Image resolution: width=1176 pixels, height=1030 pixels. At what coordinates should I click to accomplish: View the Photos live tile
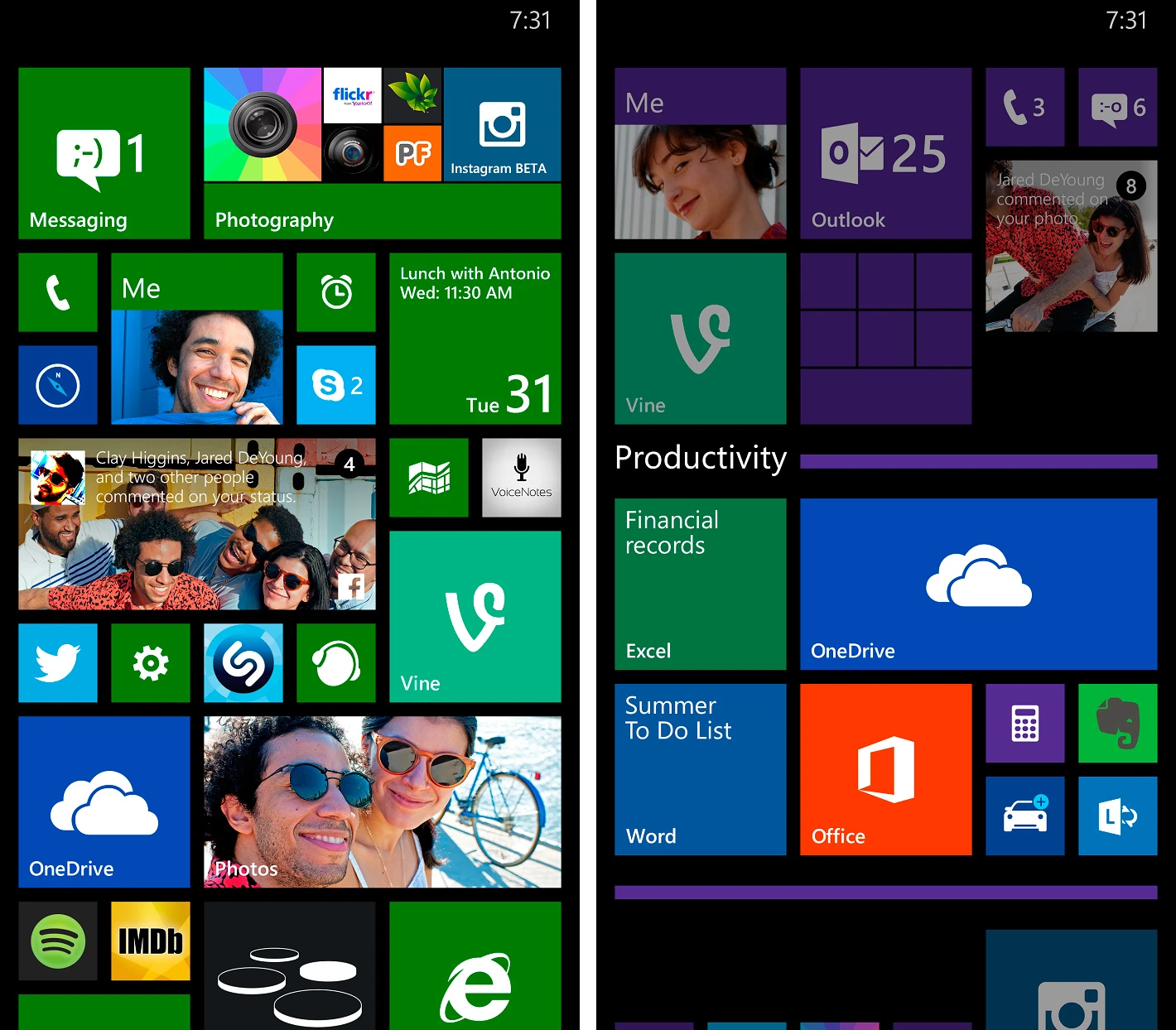(381, 802)
